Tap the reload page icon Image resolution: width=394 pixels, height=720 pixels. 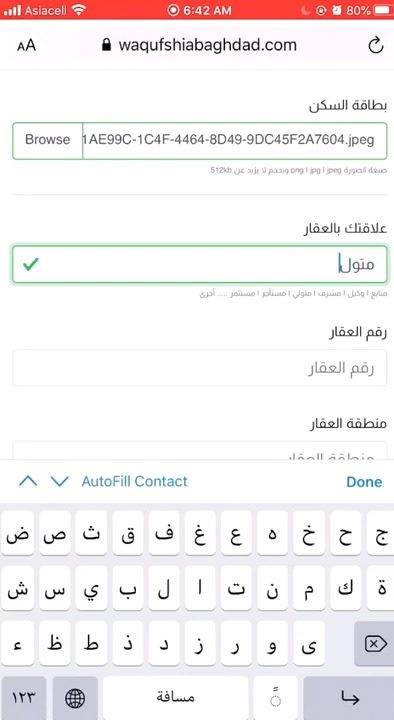[x=376, y=45]
